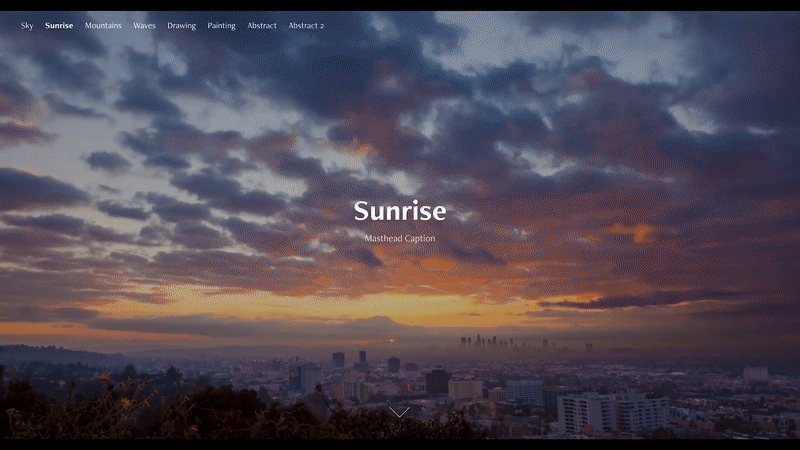The height and width of the screenshot is (450, 800).
Task: Select the Sunrise nav item
Action: pyautogui.click(x=59, y=26)
